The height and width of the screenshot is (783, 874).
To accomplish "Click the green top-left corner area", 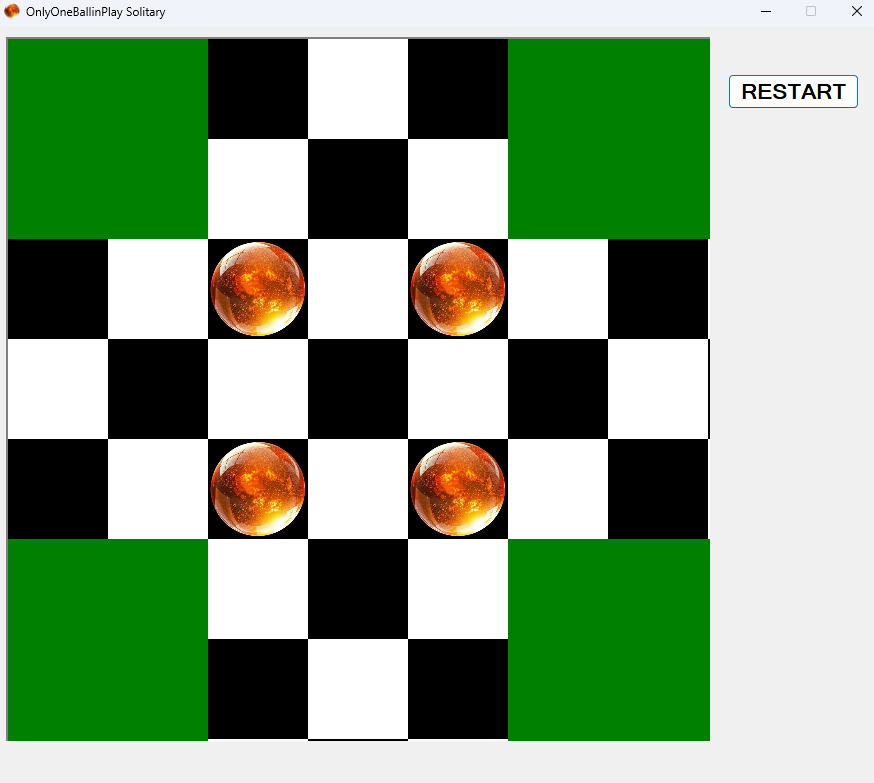I will pos(107,139).
